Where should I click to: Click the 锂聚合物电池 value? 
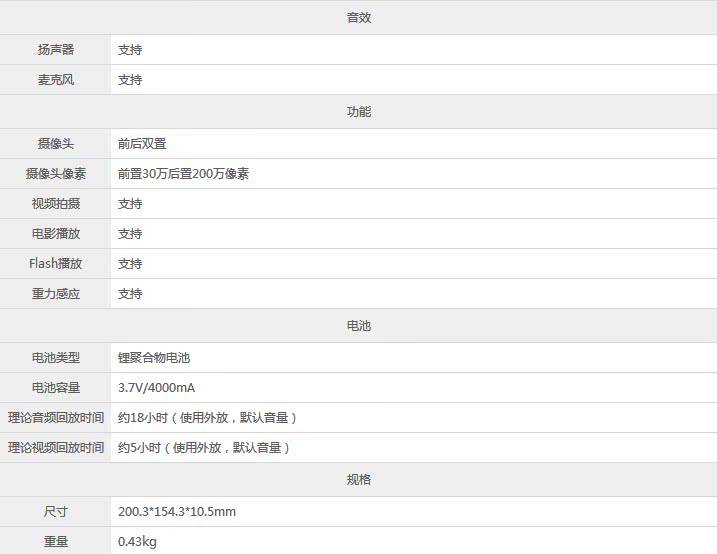[154, 357]
